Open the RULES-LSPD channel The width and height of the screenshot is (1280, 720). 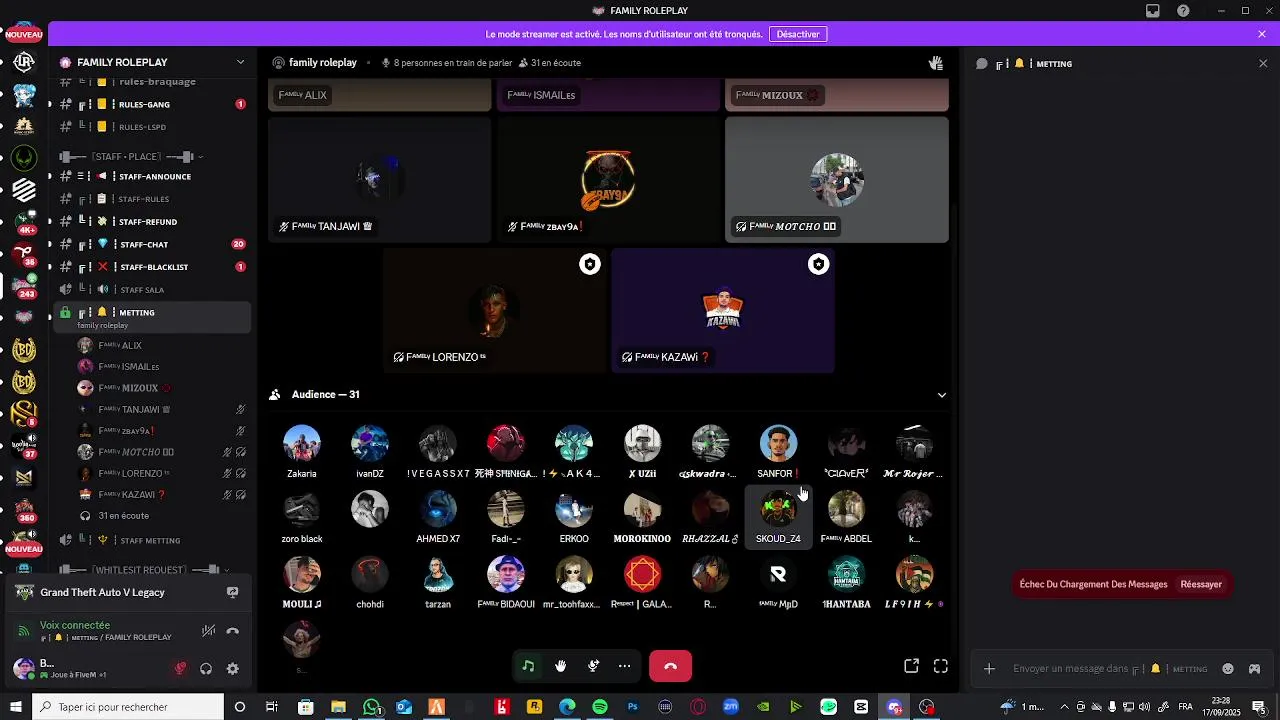pyautogui.click(x=153, y=127)
